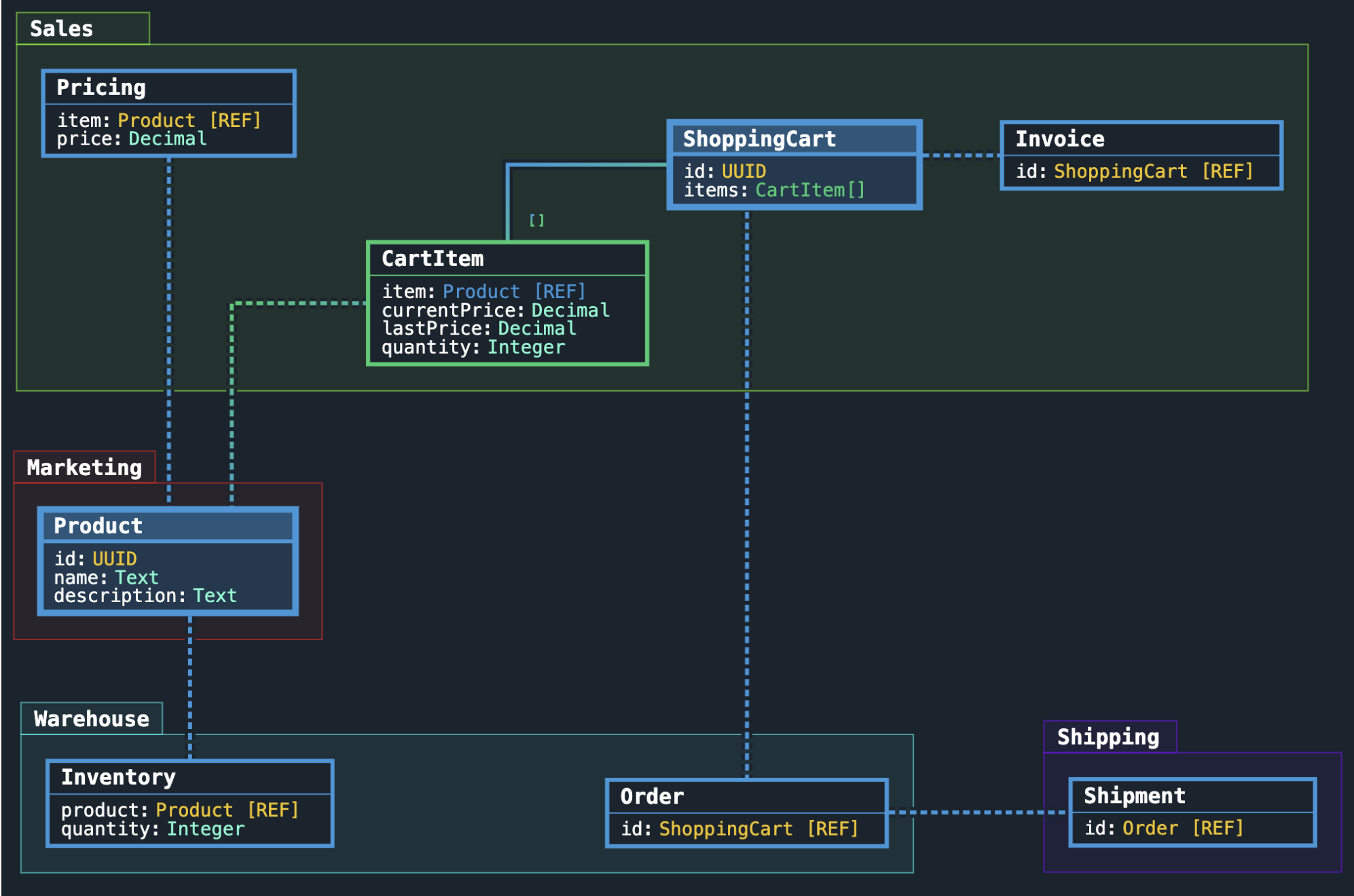Click the dashed line connecting Order to Shipment
The height and width of the screenshot is (896, 1354).
(978, 812)
